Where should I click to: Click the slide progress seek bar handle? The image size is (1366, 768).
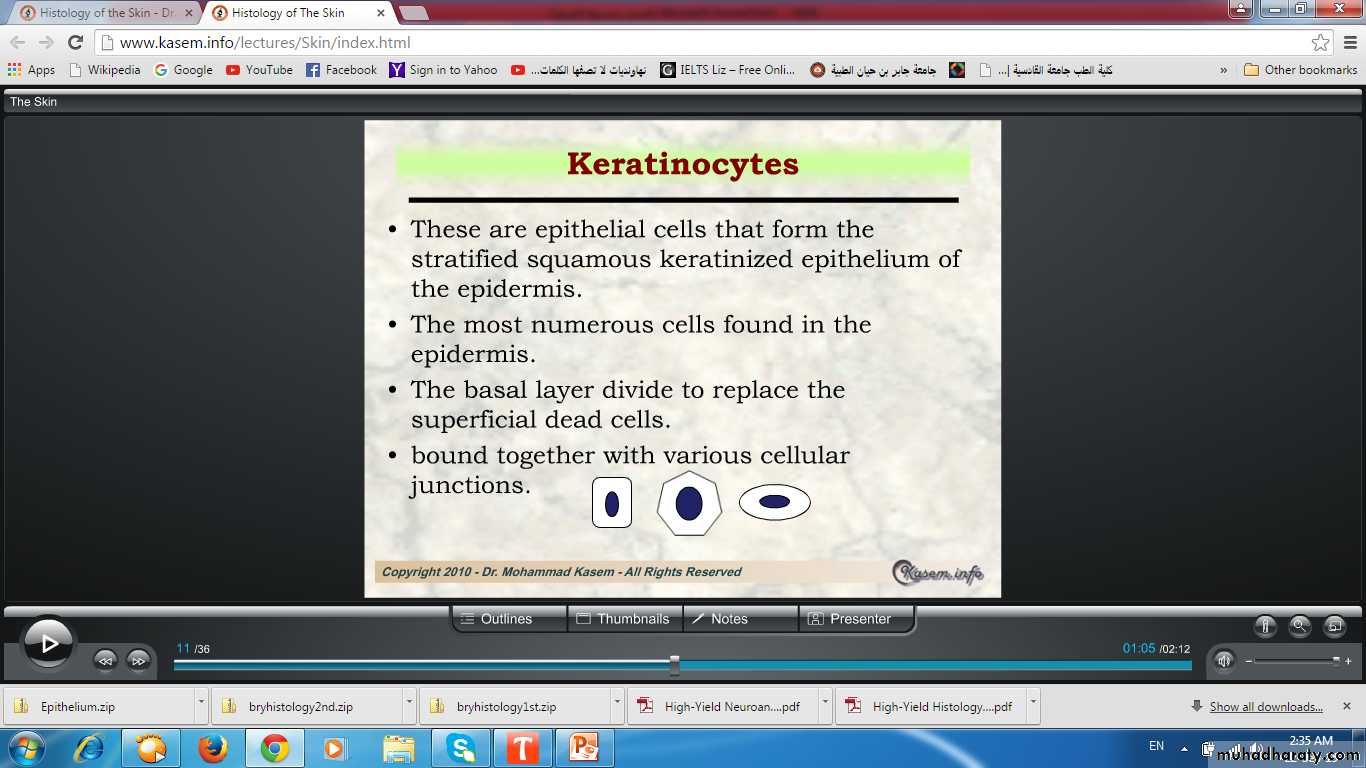point(675,665)
